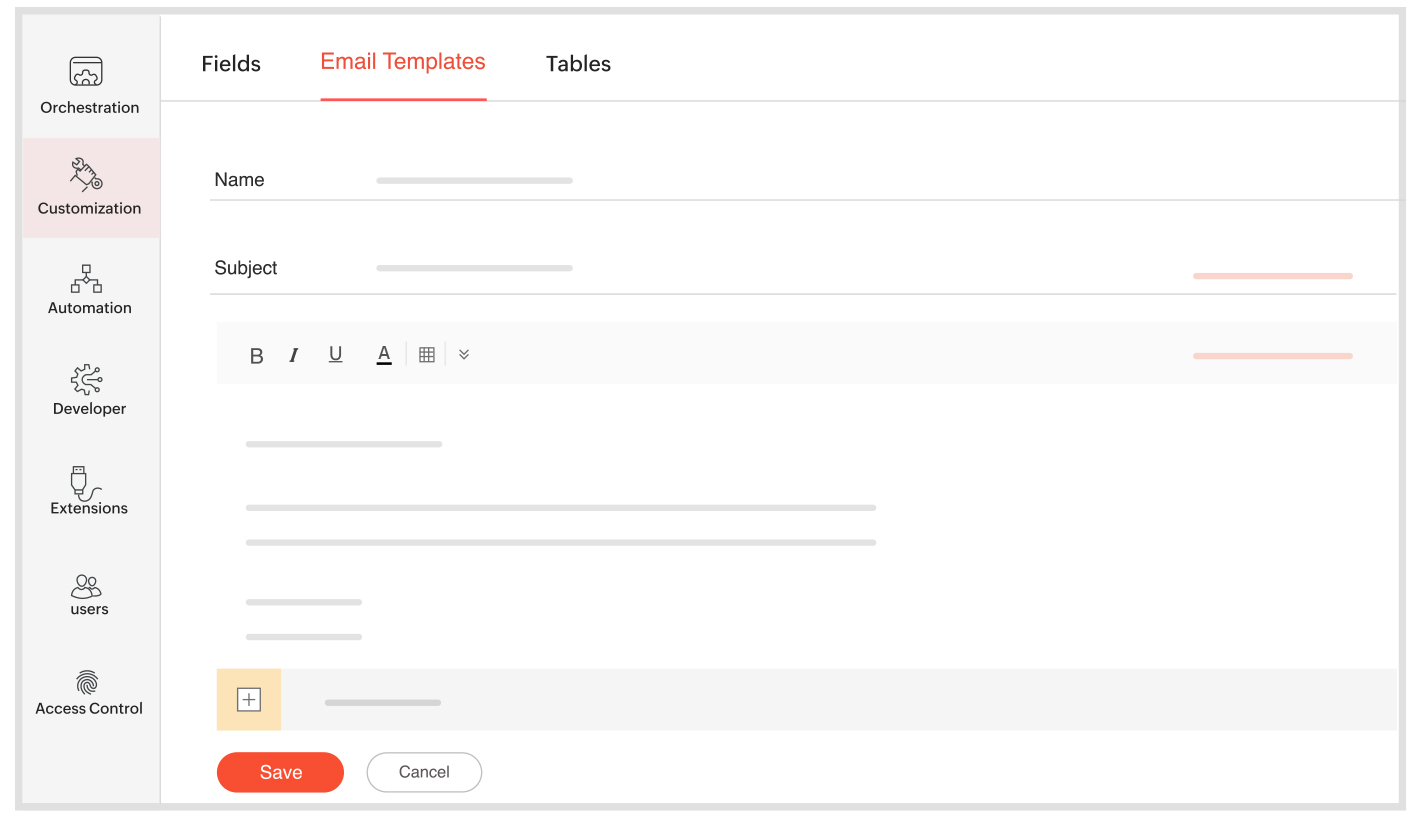
Task: Switch to the Fields tab
Action: click(x=231, y=64)
